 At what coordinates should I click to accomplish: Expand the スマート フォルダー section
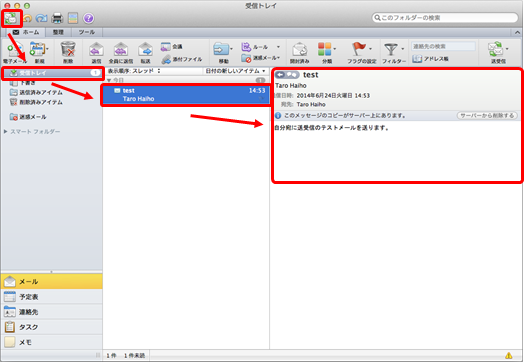(x=6, y=132)
